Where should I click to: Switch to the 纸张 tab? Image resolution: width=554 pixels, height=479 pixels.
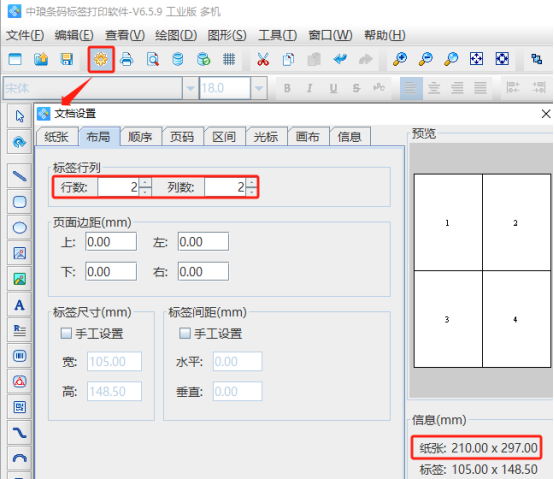pos(57,137)
